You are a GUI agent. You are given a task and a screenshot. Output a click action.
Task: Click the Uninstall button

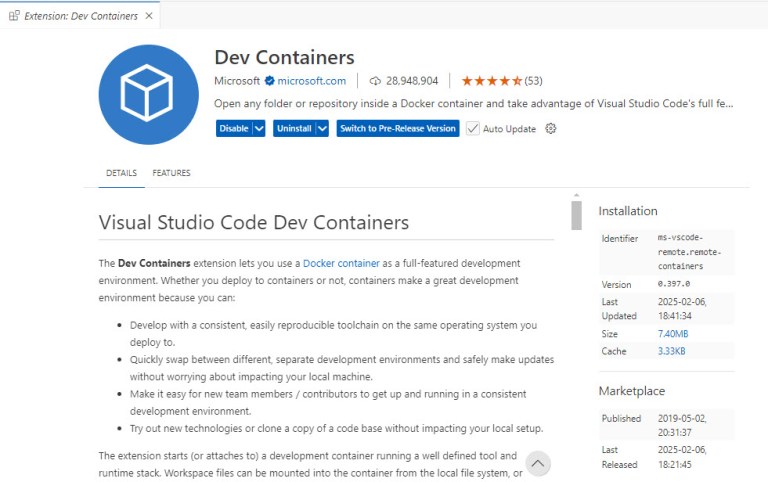tap(294, 128)
